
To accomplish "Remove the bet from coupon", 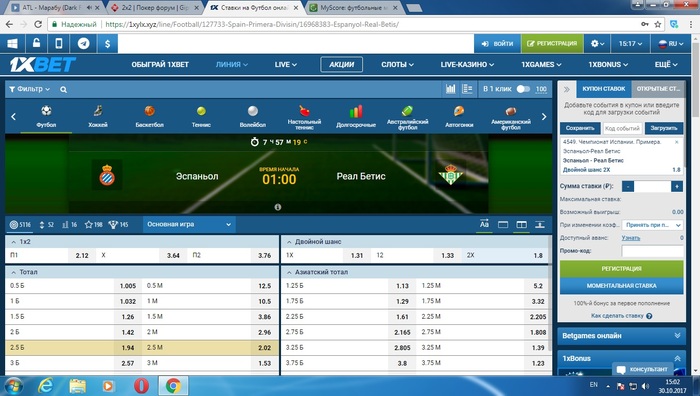I will [676, 142].
